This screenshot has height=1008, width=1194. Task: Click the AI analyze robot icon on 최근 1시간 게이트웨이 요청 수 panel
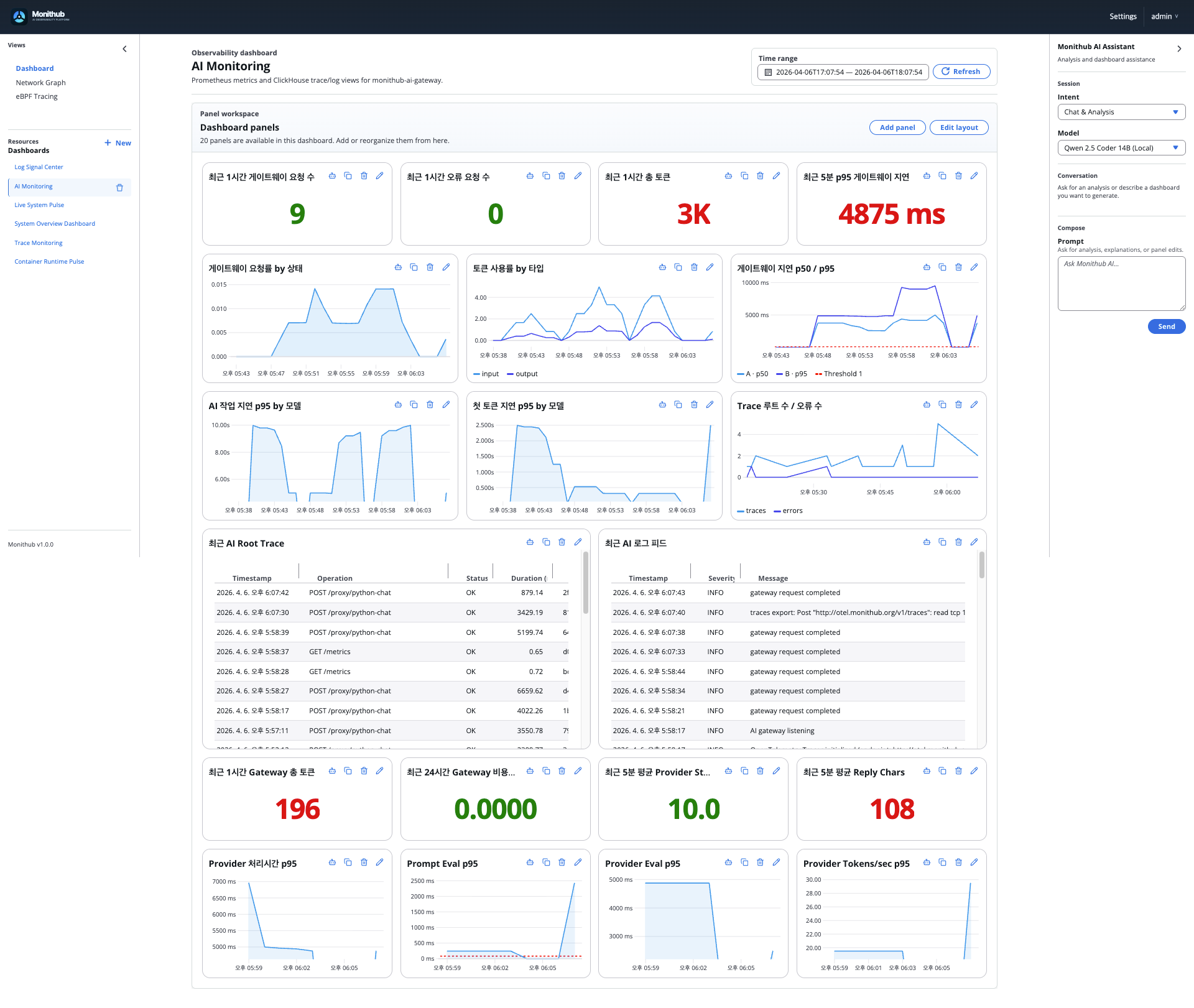(x=333, y=176)
